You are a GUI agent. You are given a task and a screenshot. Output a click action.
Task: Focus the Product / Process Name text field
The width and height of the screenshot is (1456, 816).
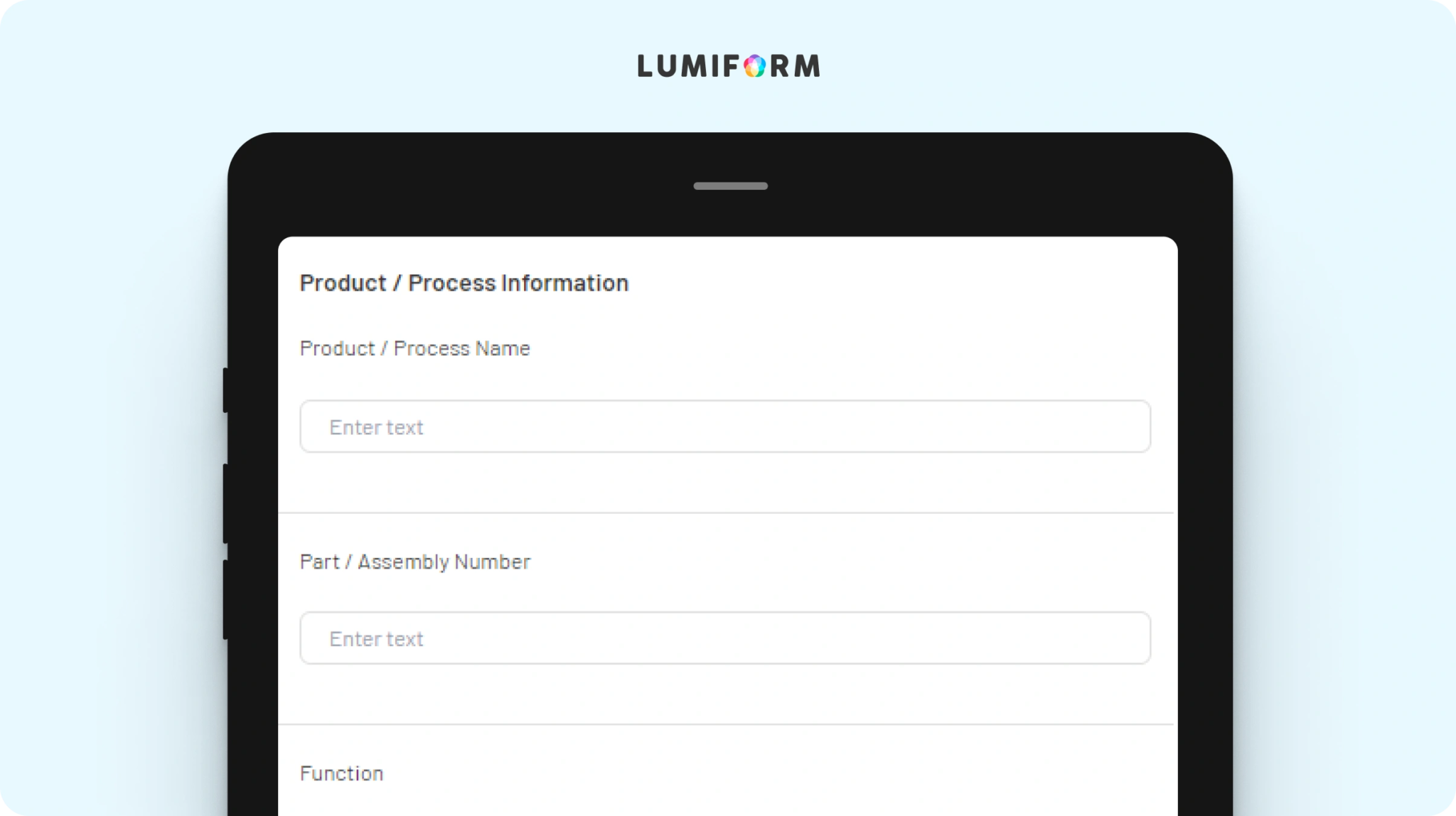[725, 426]
